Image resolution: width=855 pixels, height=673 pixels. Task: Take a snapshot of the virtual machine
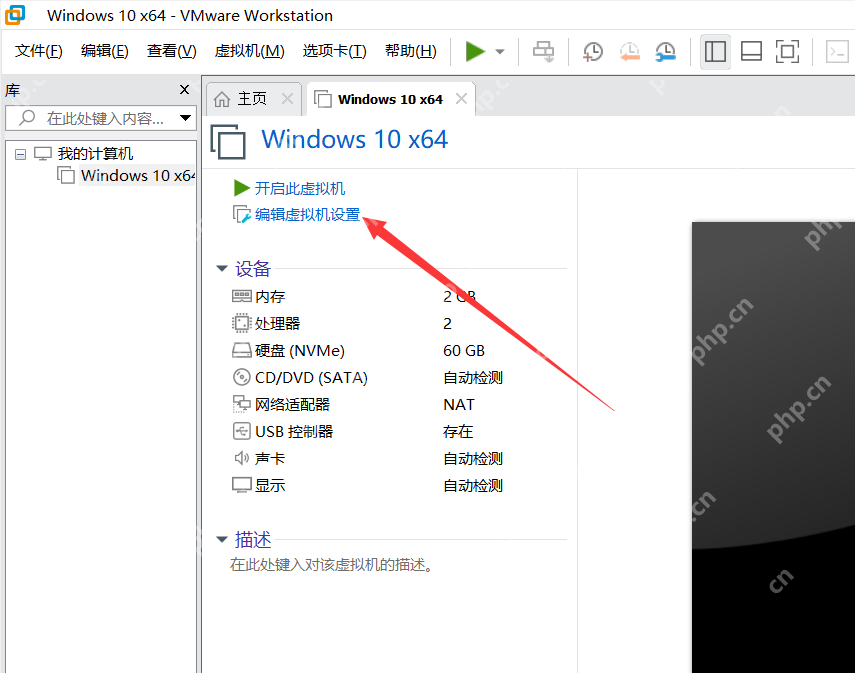coord(592,51)
